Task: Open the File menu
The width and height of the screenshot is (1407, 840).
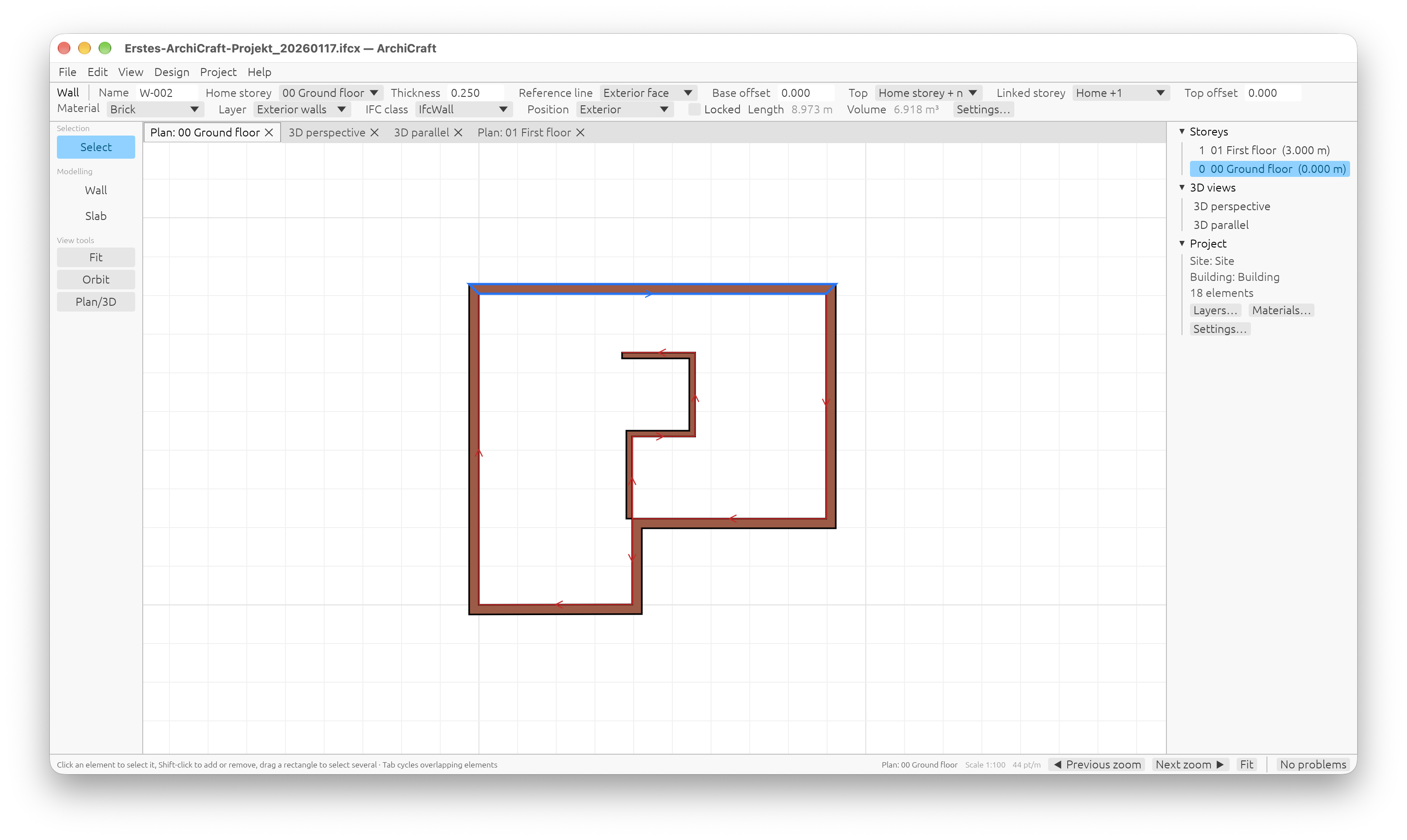Action: pos(68,72)
